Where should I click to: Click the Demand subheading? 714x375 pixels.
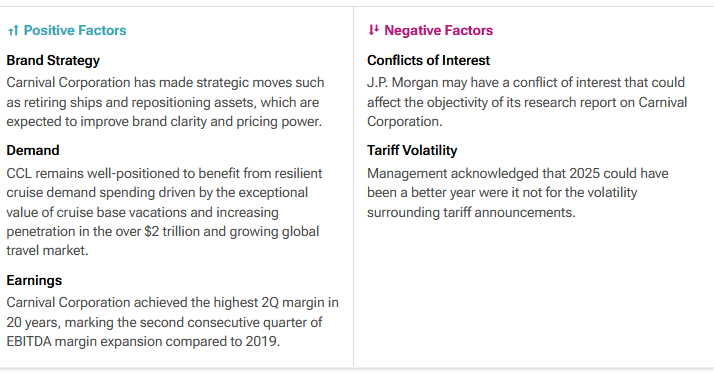[x=33, y=151]
